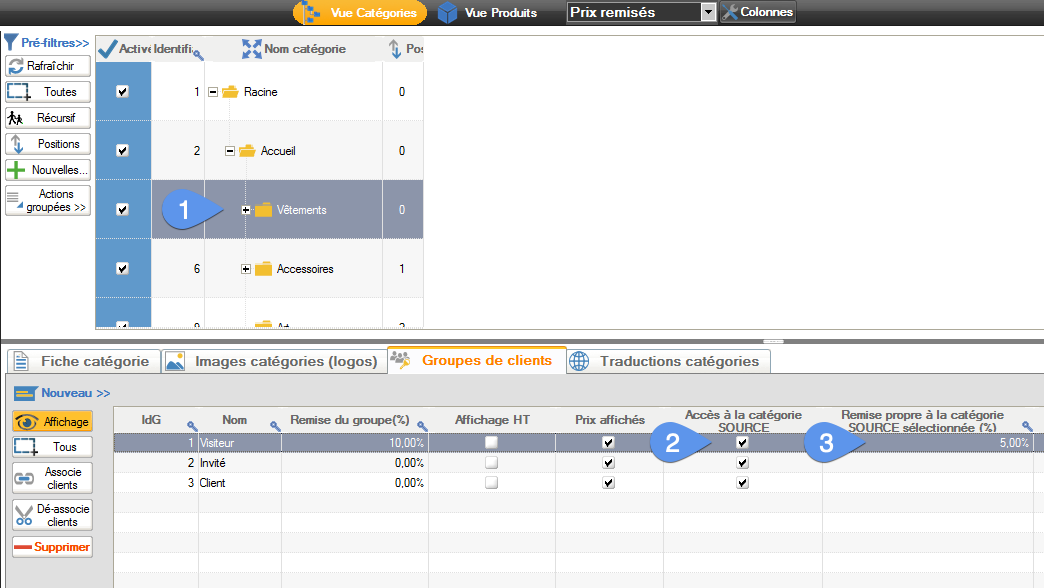The width and height of the screenshot is (1044, 588).
Task: Click the Supprimer button
Action: [x=52, y=547]
